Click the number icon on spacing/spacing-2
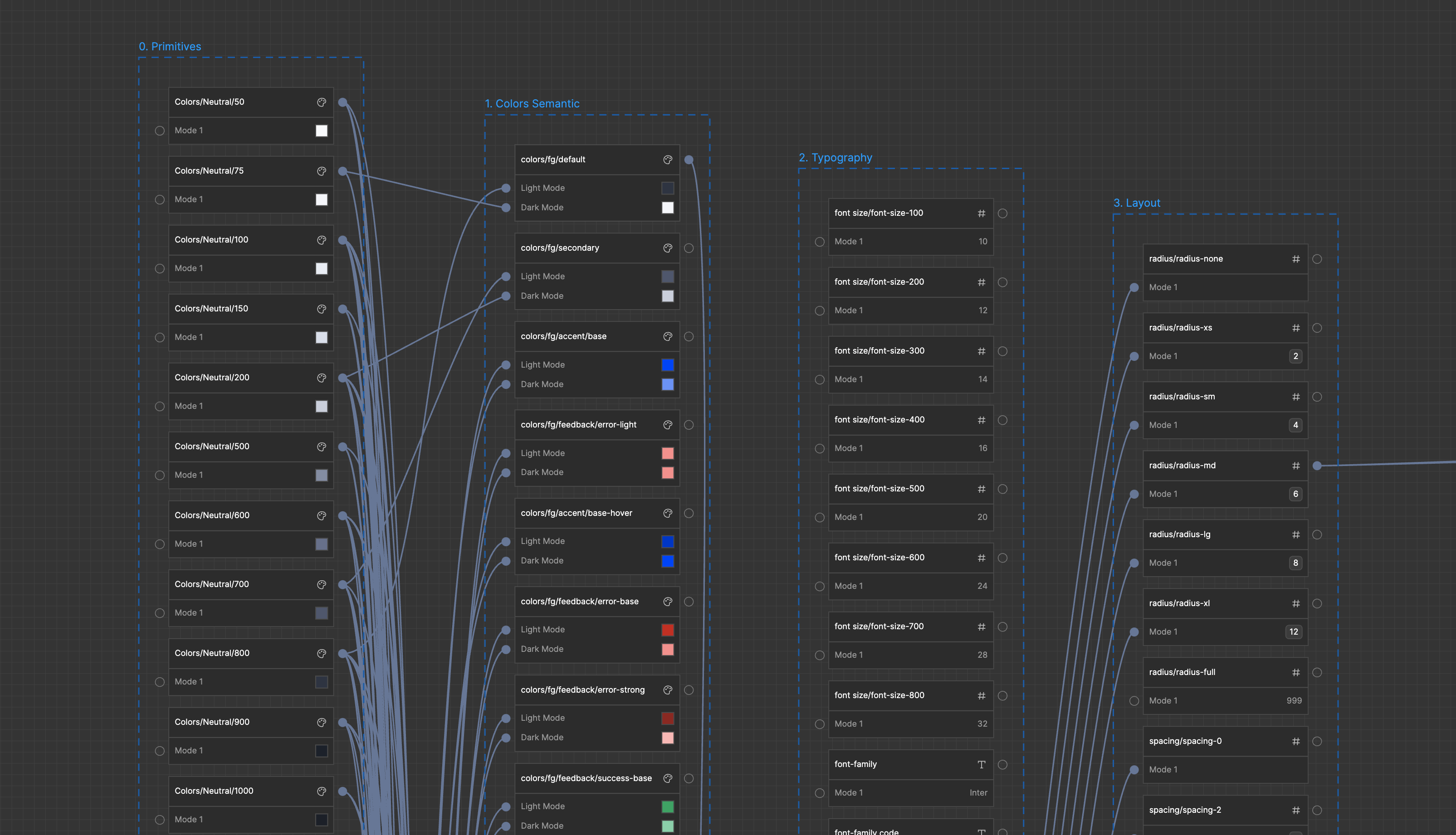This screenshot has height=835, width=1456. [1296, 811]
